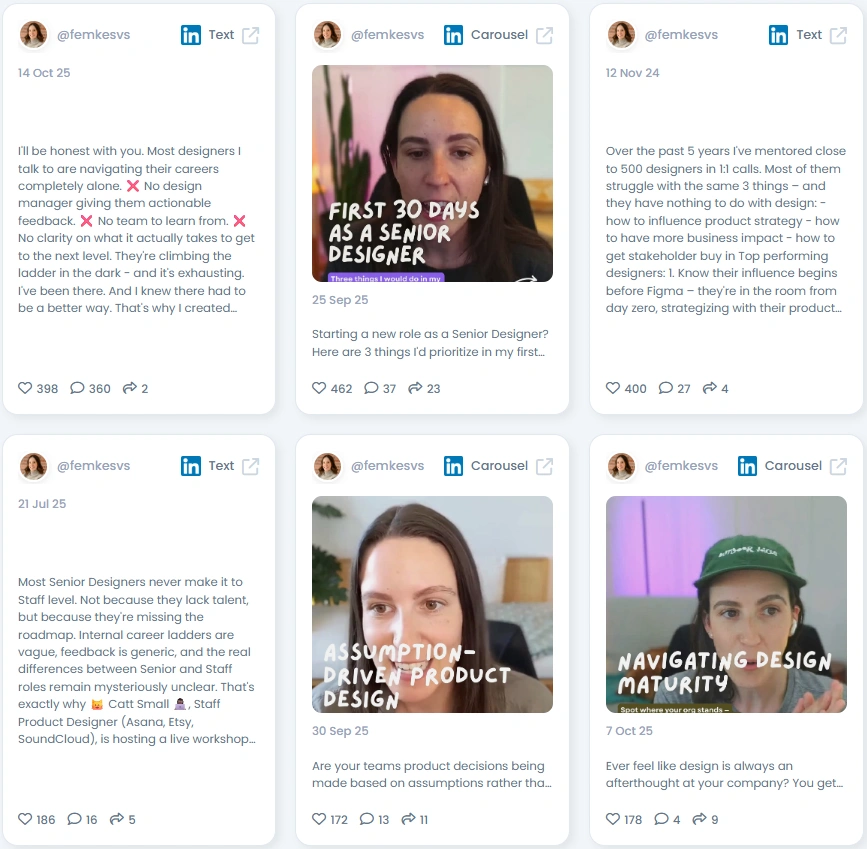Click the share icon showing 4 shares
The width and height of the screenshot is (867, 849).
pos(709,388)
